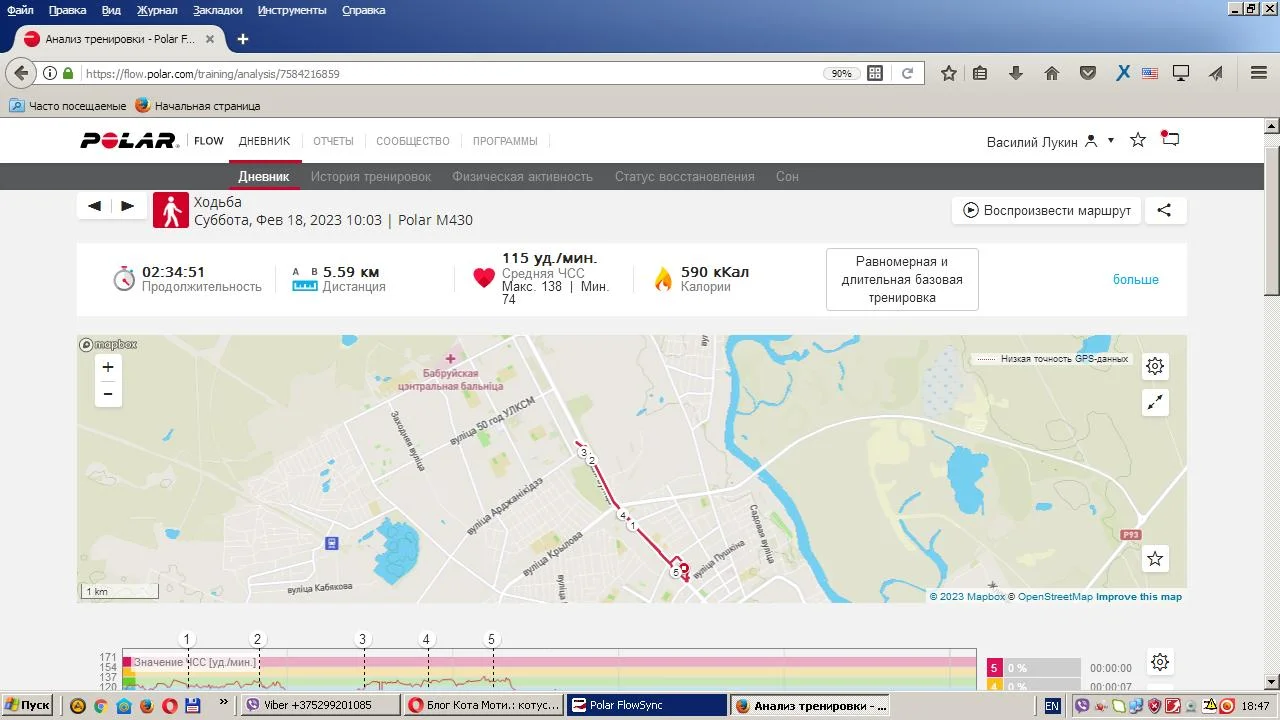Viewport: 1280px width, 720px height.
Task: Reload the current page
Action: tap(908, 73)
